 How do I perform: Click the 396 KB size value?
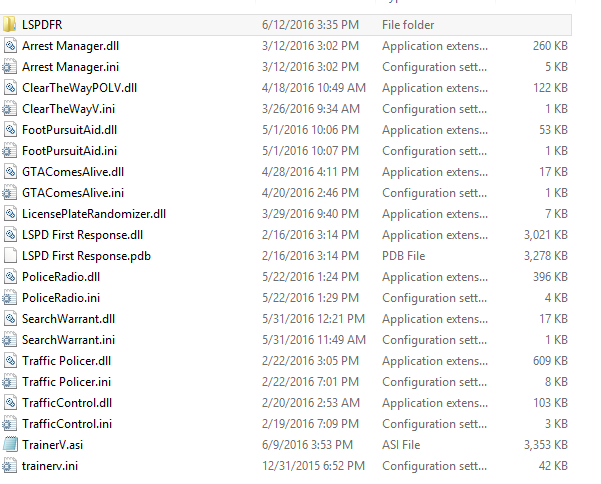pos(550,277)
